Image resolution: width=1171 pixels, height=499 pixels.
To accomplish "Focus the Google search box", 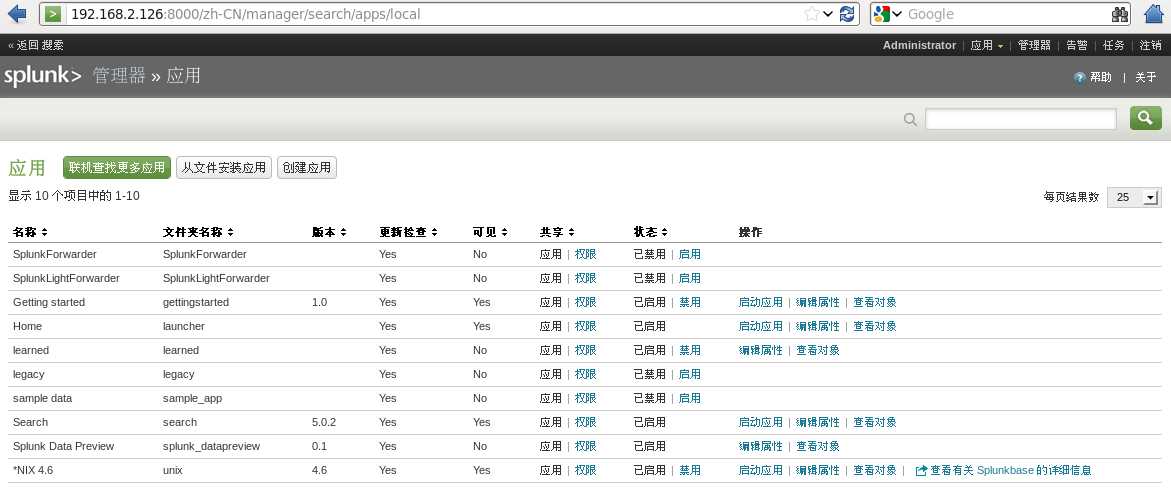I will pyautogui.click(x=1006, y=14).
